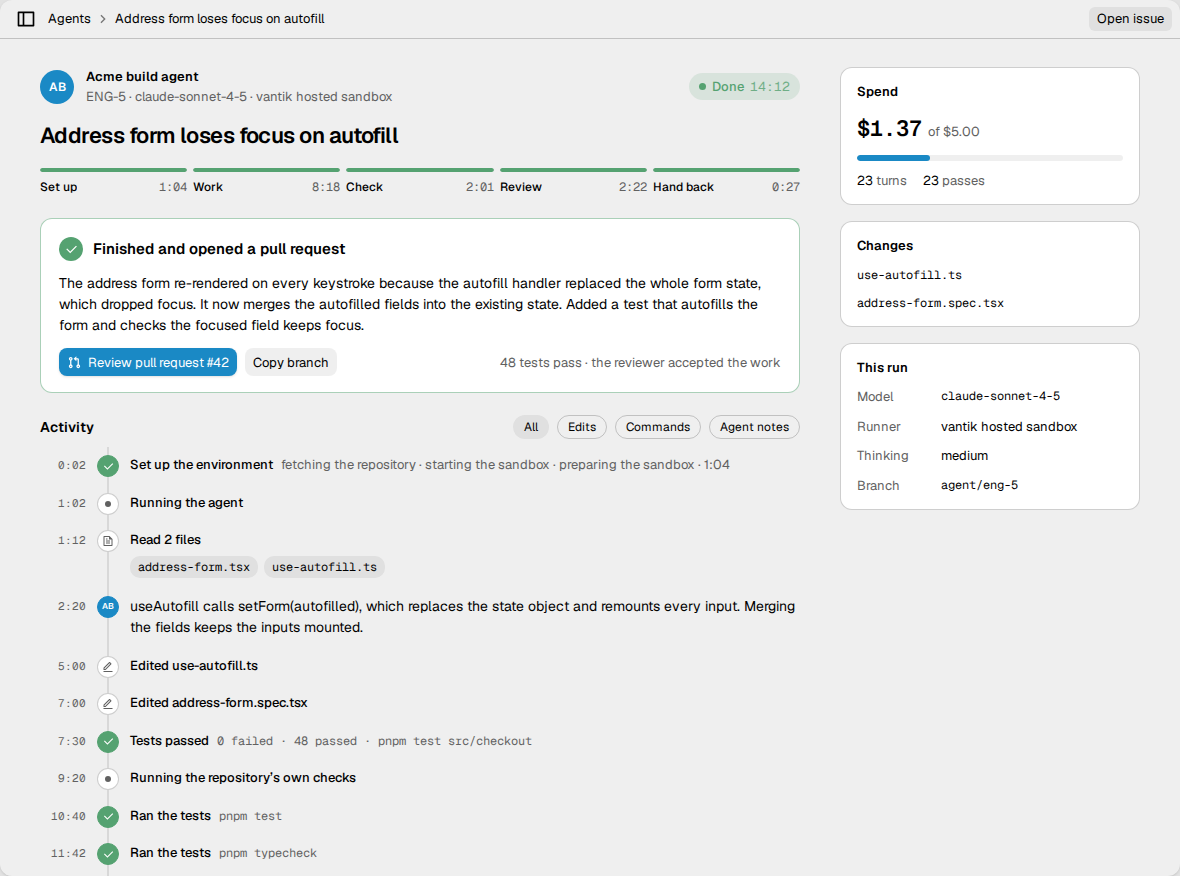Screen dimensions: 1180x876
Task: Click the green check beside Finished and opened
Action: [x=71, y=249]
